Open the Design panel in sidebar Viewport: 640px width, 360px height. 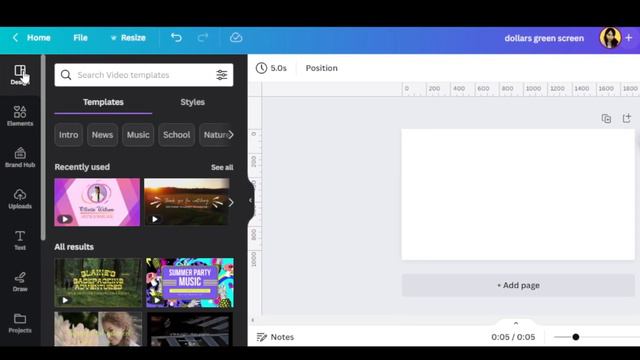point(20,75)
